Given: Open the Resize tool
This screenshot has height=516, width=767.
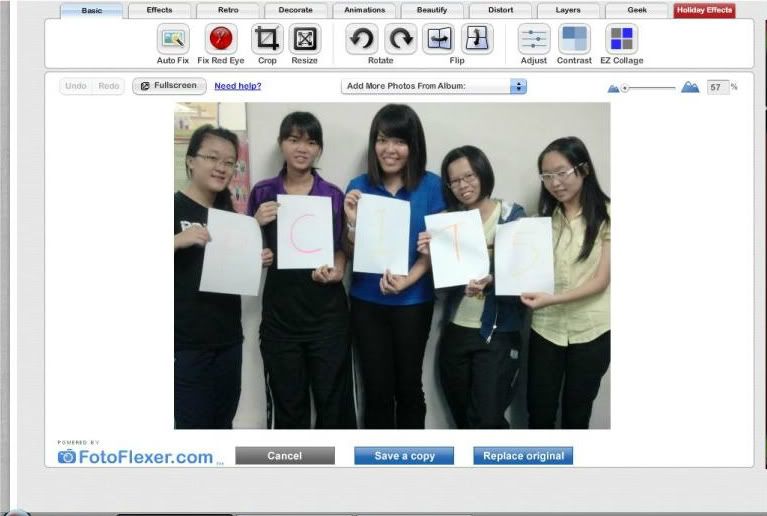Looking at the screenshot, I should point(305,39).
